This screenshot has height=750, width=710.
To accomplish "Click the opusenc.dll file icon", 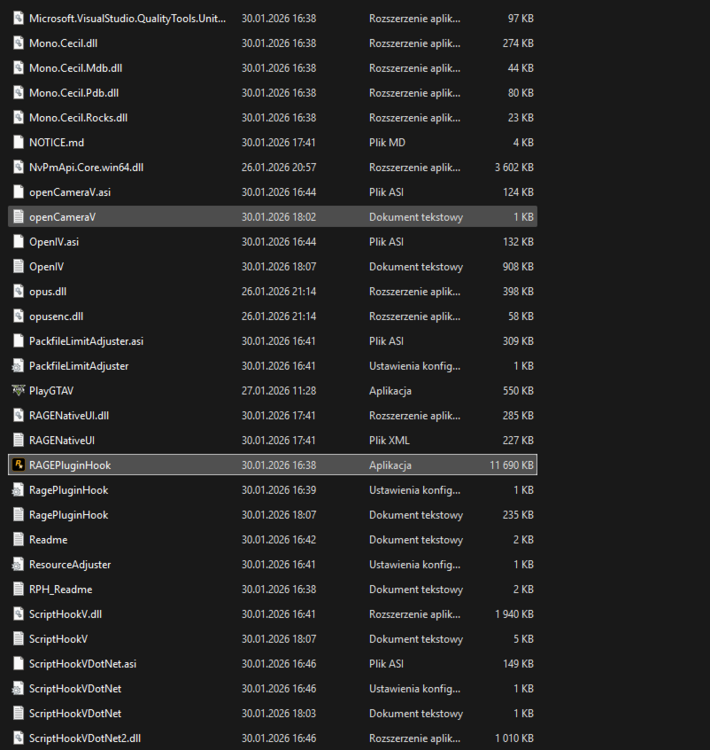I will point(18,316).
